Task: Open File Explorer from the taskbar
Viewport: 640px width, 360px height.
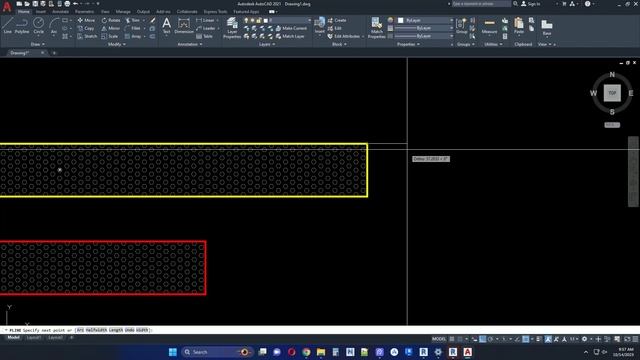Action: tap(321, 352)
